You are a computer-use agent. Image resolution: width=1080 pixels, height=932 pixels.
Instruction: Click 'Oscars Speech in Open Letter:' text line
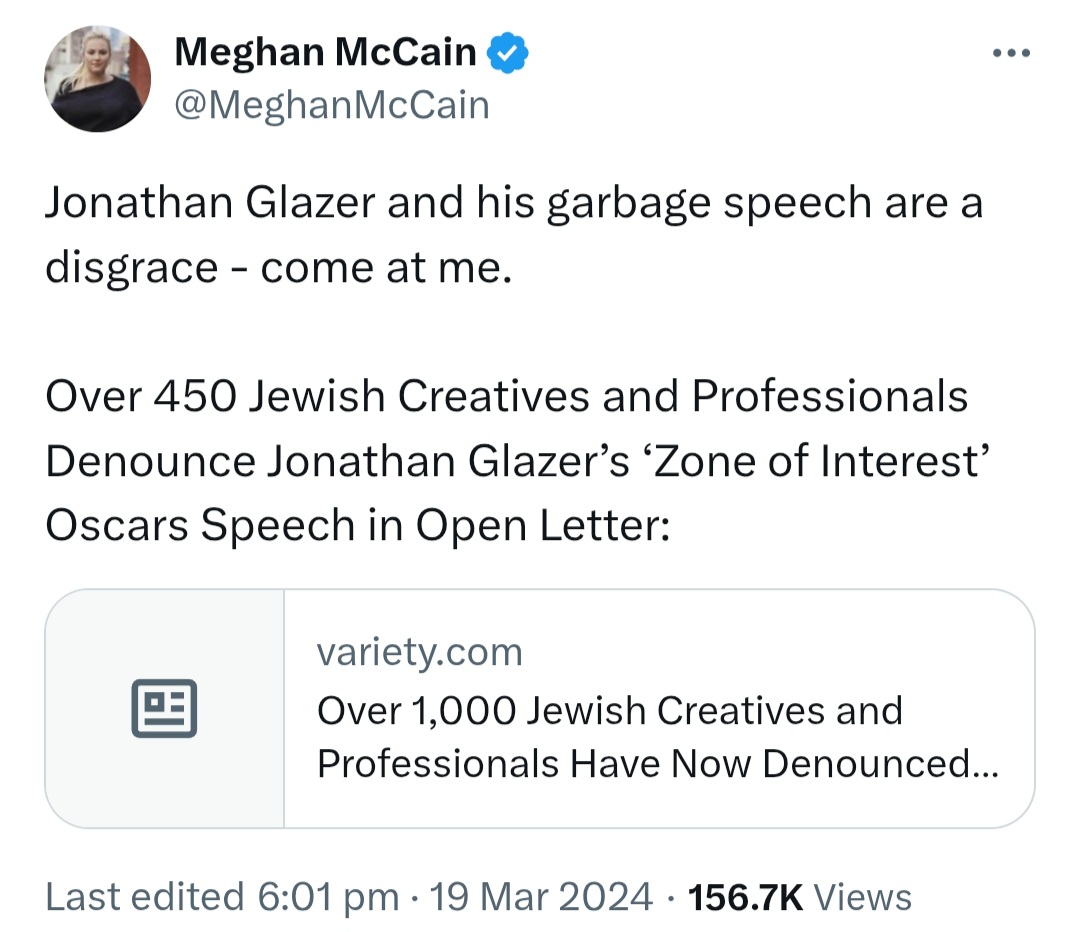click(x=357, y=526)
